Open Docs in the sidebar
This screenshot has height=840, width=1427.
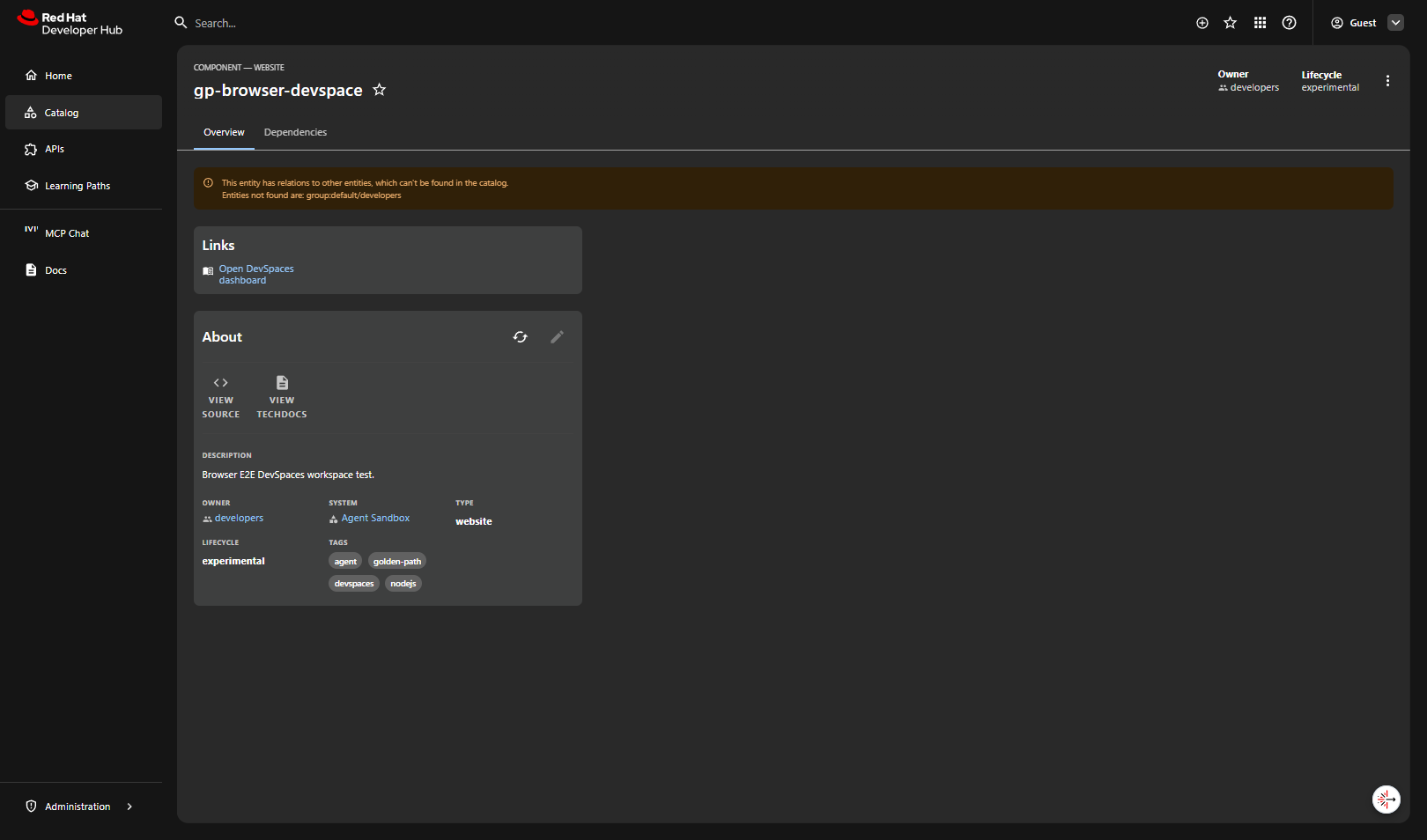pyautogui.click(x=84, y=270)
